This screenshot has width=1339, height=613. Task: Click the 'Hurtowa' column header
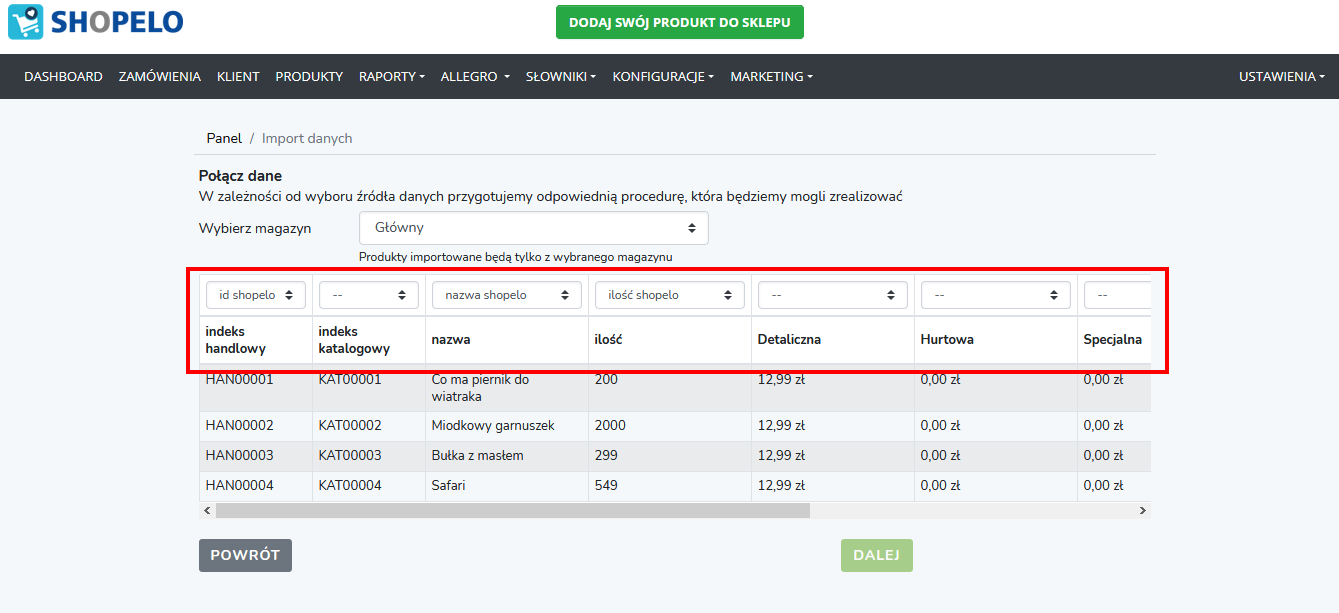pos(996,340)
